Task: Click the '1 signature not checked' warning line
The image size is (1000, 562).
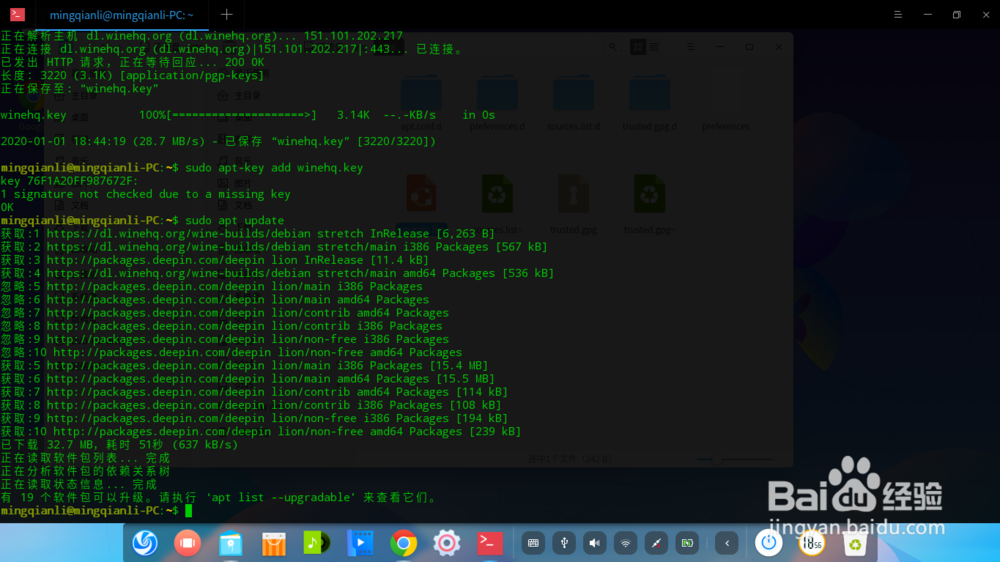Action: tap(145, 194)
